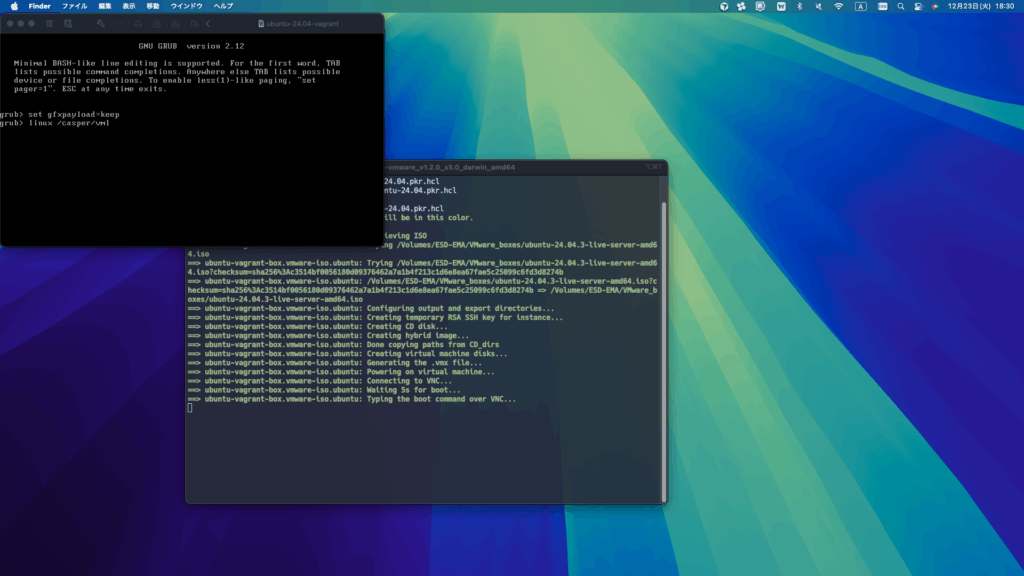Open Spotlight search magnifier icon

point(902,6)
